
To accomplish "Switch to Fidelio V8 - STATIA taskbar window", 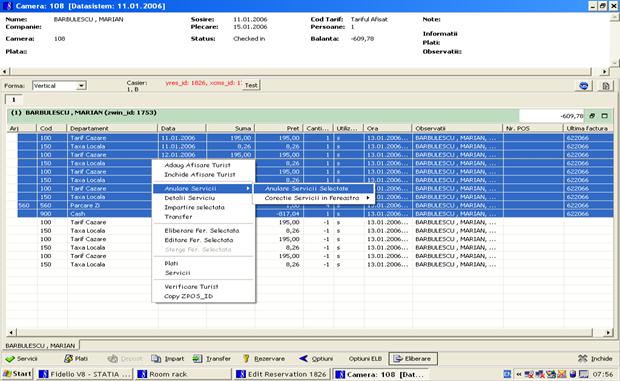I will pyautogui.click(x=85, y=374).
